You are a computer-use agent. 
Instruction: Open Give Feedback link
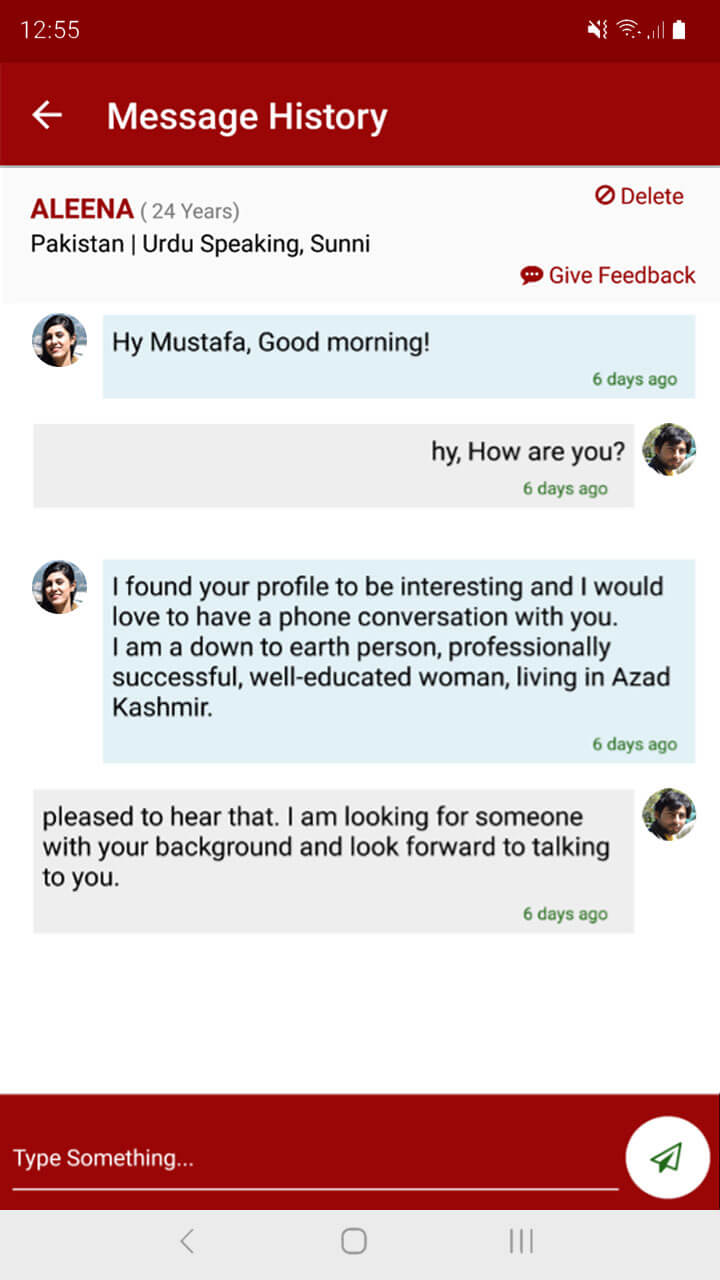[608, 275]
